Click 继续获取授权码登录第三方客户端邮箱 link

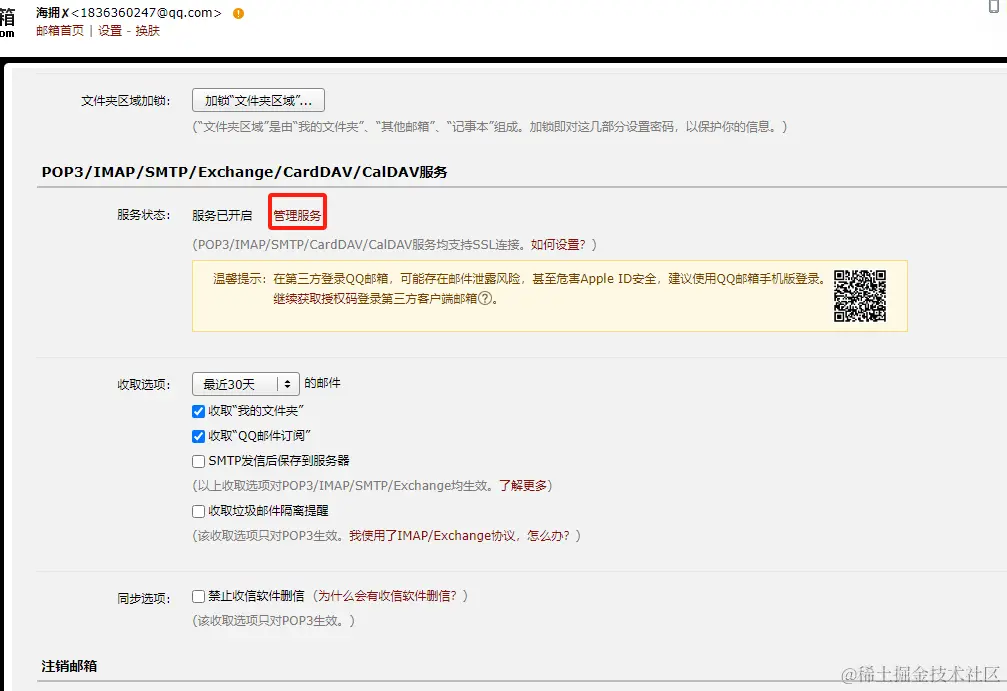tap(375, 299)
